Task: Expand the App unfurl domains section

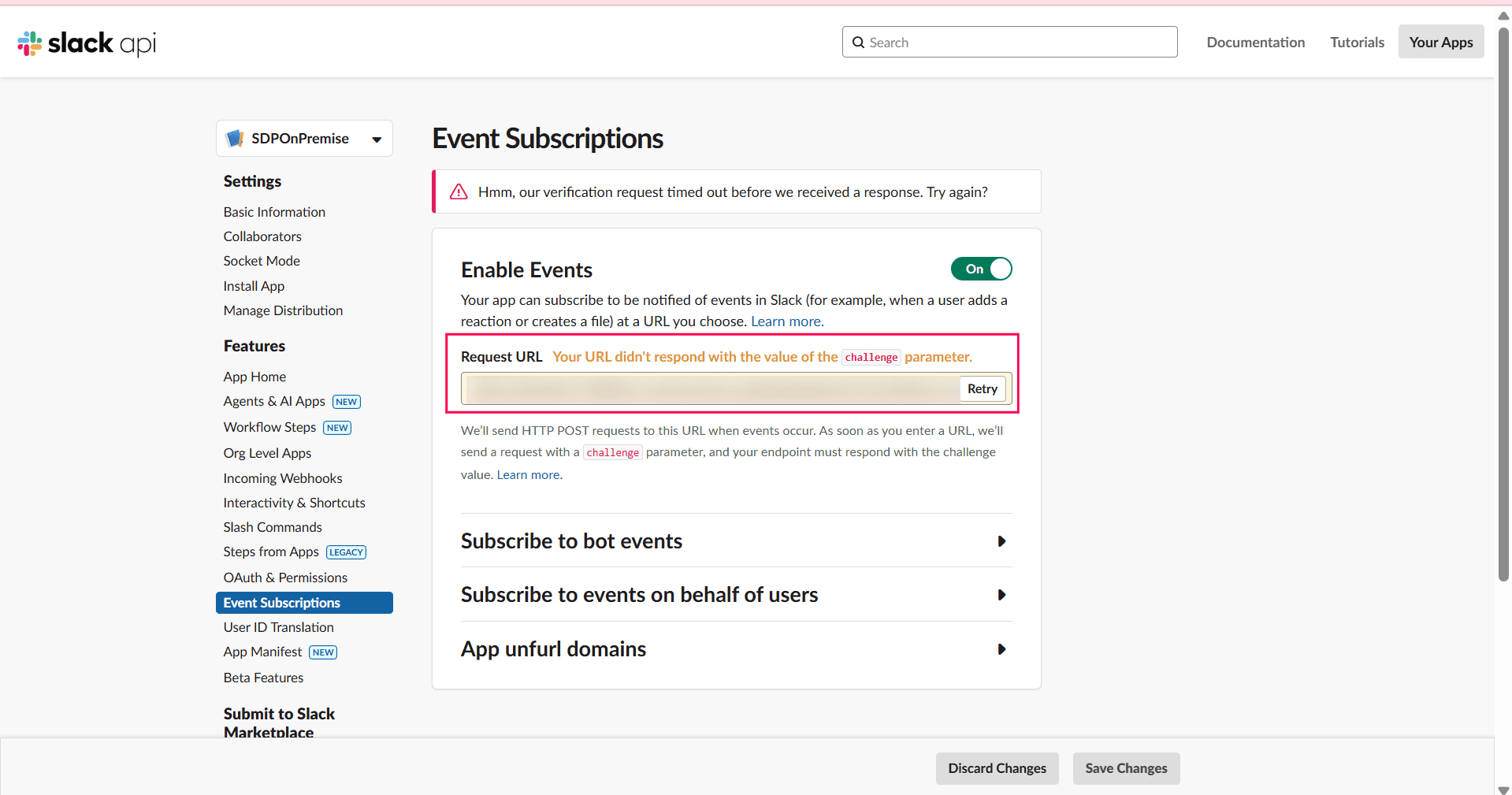Action: tap(1001, 649)
